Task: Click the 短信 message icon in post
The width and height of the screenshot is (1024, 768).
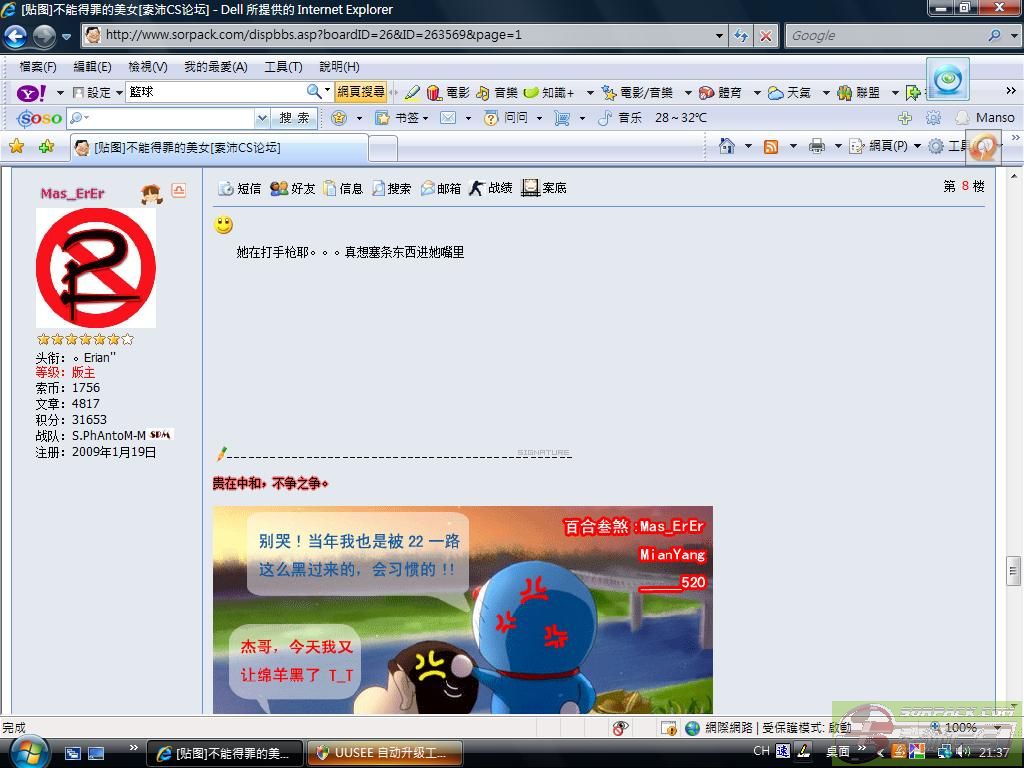Action: pyautogui.click(x=240, y=188)
